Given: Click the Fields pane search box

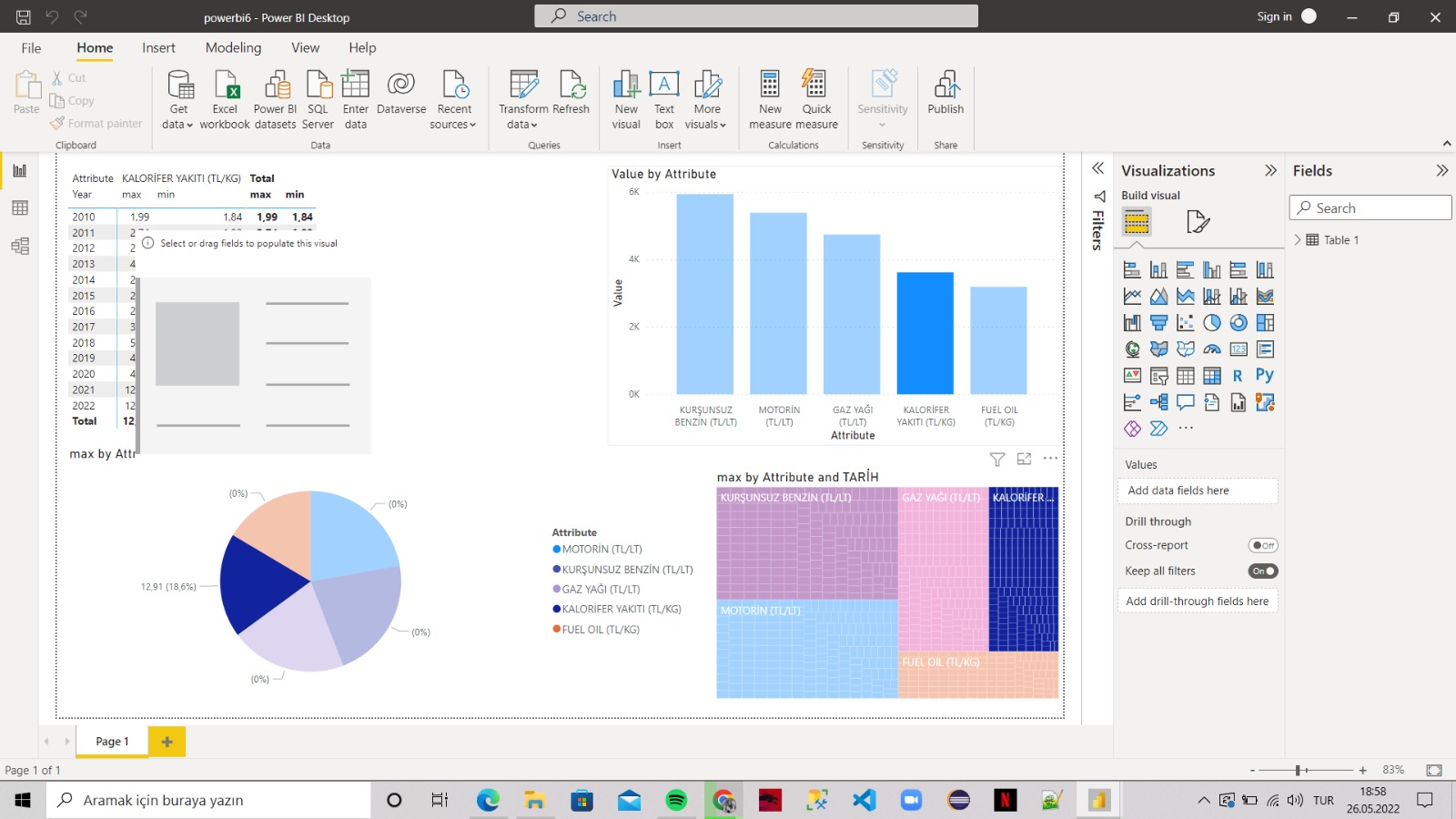Looking at the screenshot, I should (1370, 207).
